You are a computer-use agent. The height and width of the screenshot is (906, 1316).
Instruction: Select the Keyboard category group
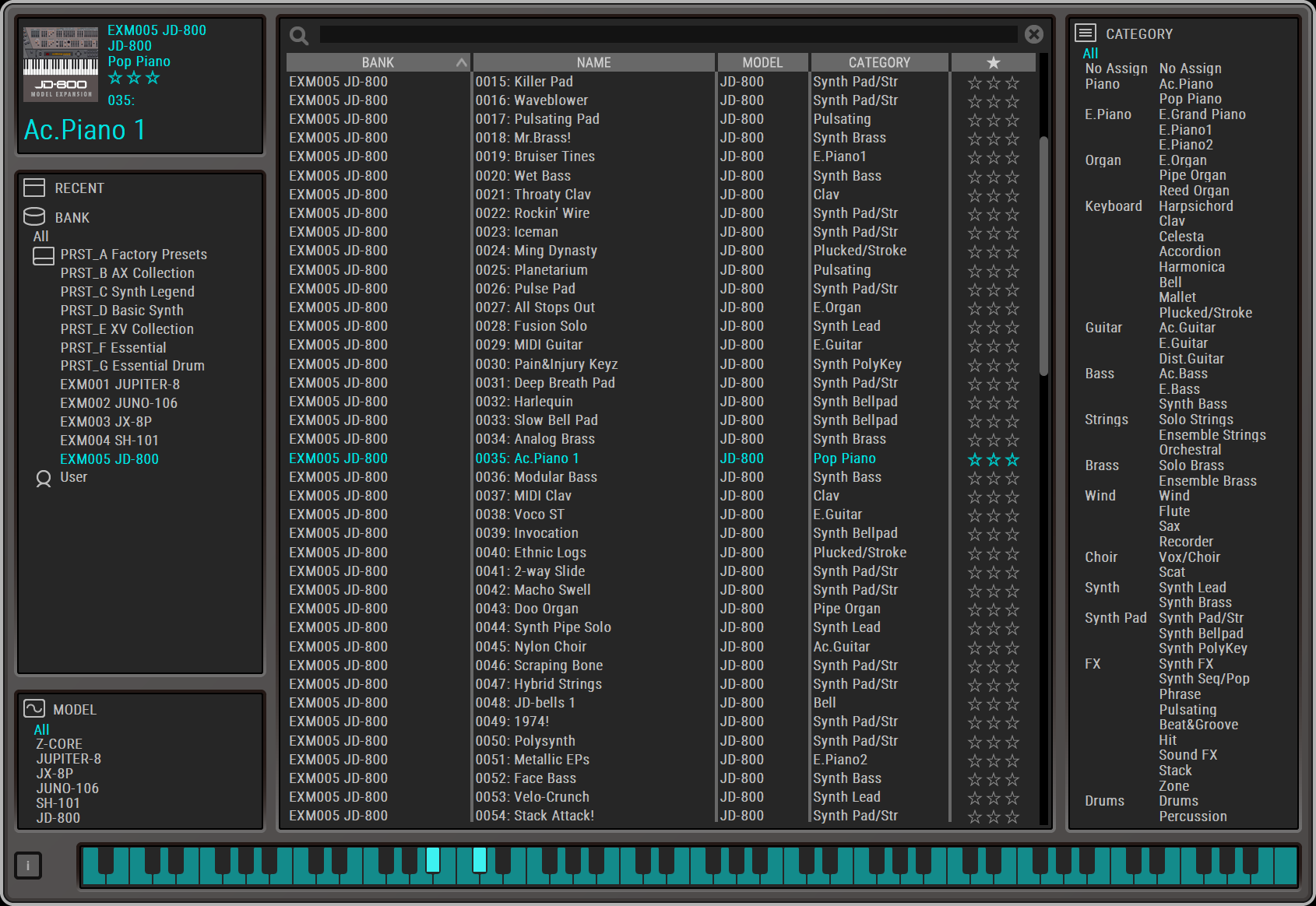(1114, 206)
